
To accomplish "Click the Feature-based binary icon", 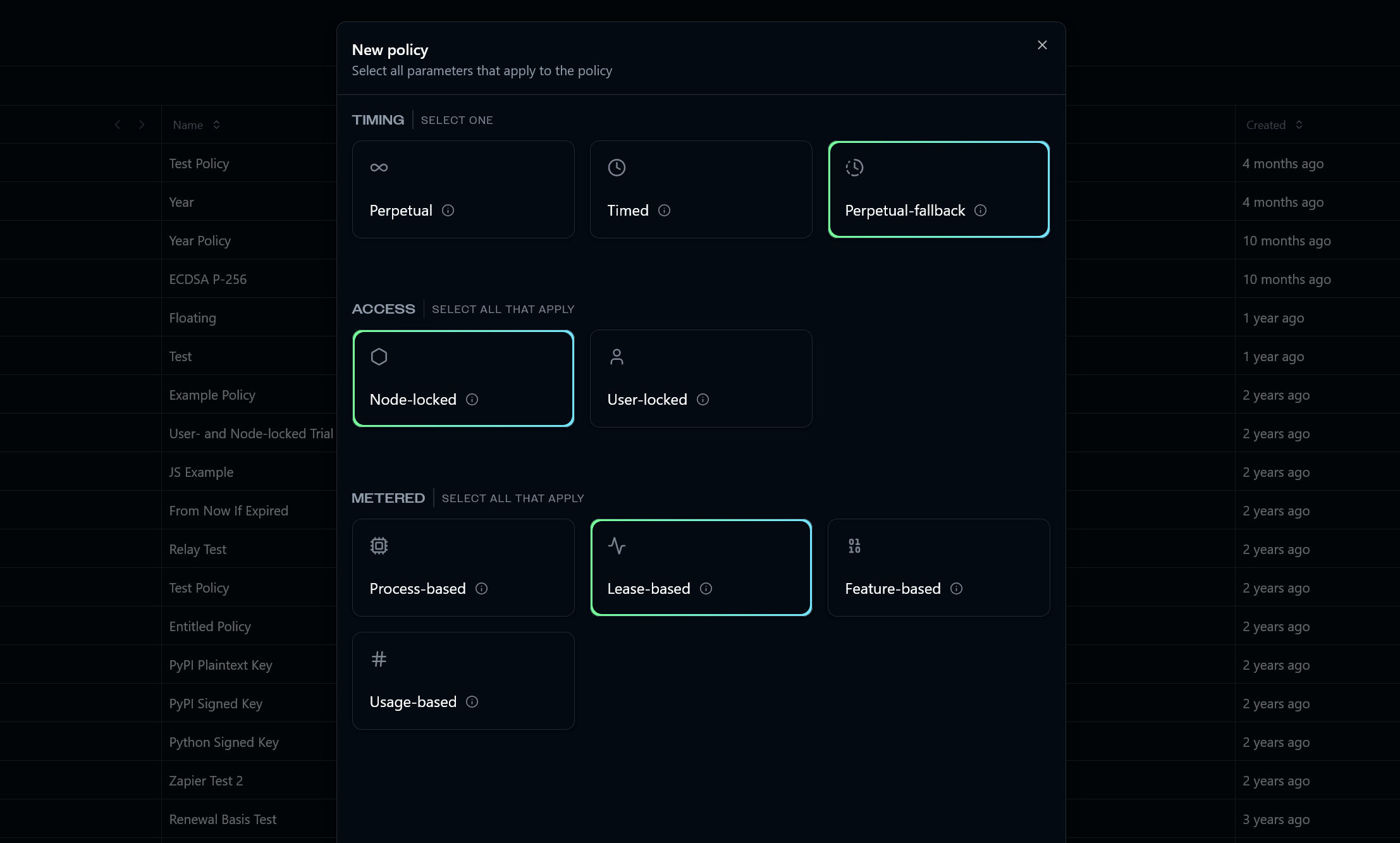I will (854, 546).
